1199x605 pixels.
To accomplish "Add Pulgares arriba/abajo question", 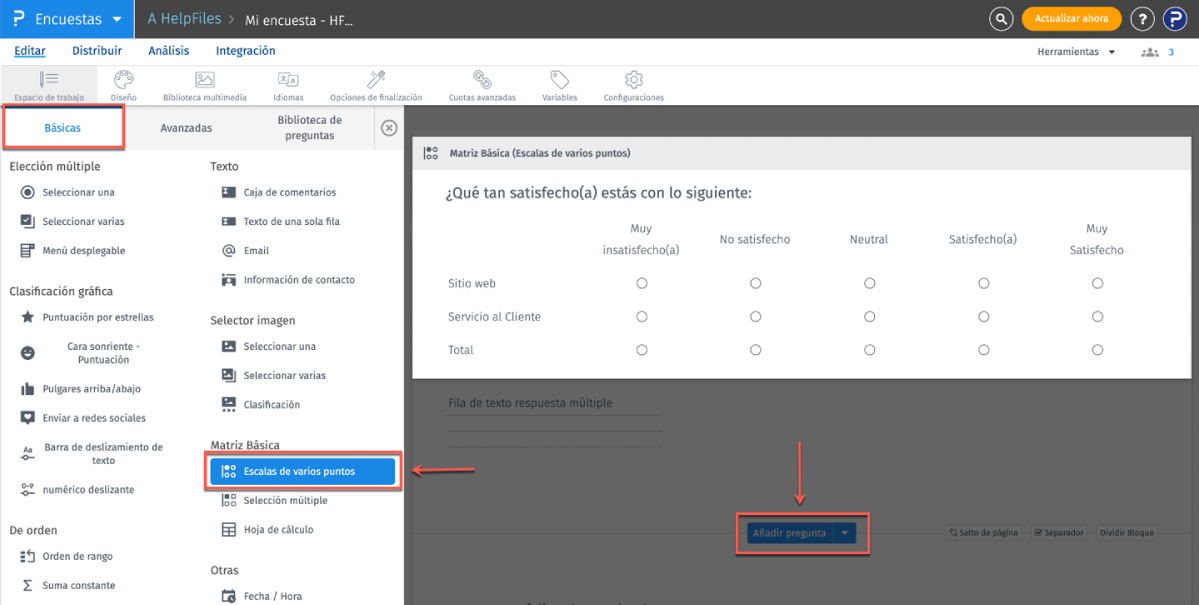I will 80,389.
